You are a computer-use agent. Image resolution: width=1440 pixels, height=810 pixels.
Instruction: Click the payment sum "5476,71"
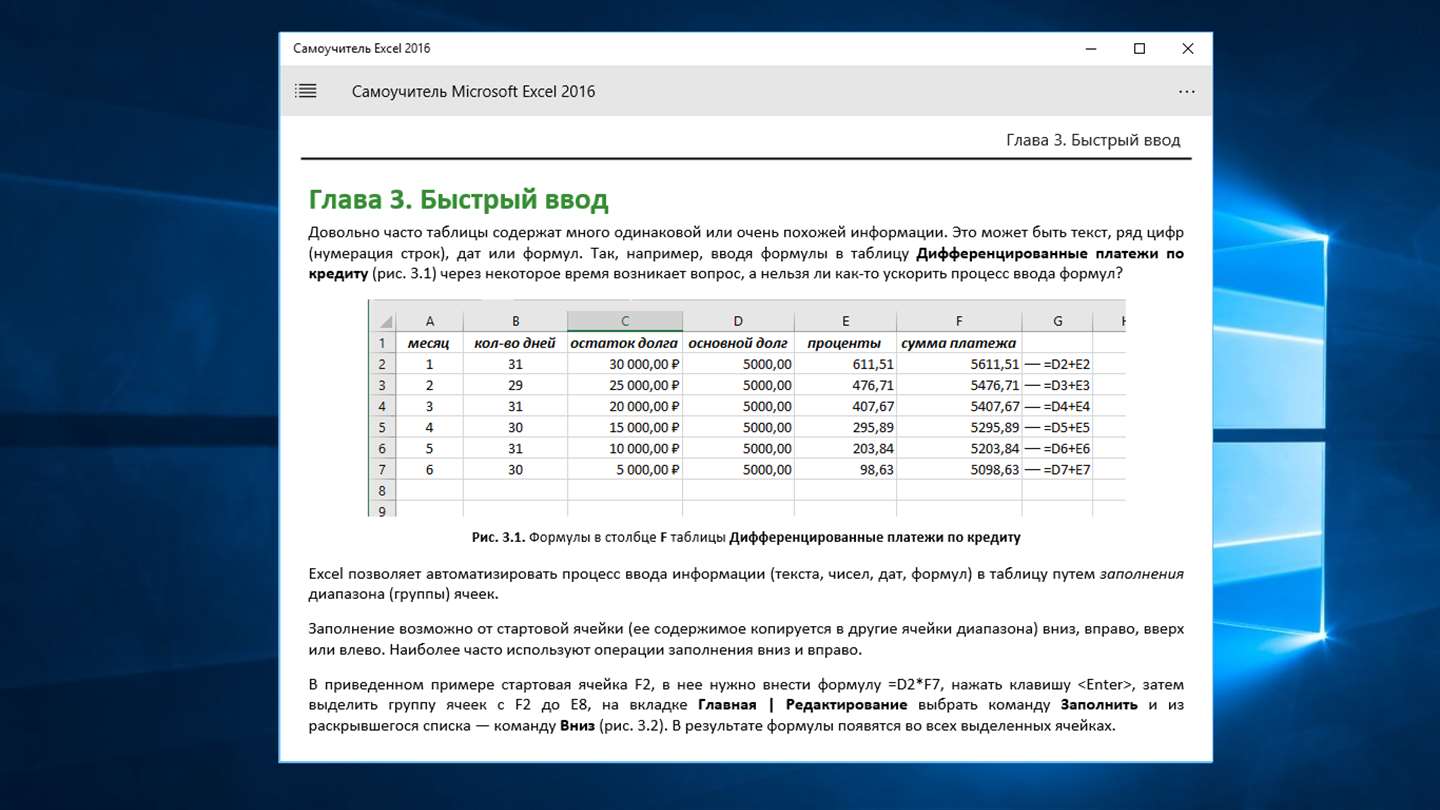[x=995, y=385]
